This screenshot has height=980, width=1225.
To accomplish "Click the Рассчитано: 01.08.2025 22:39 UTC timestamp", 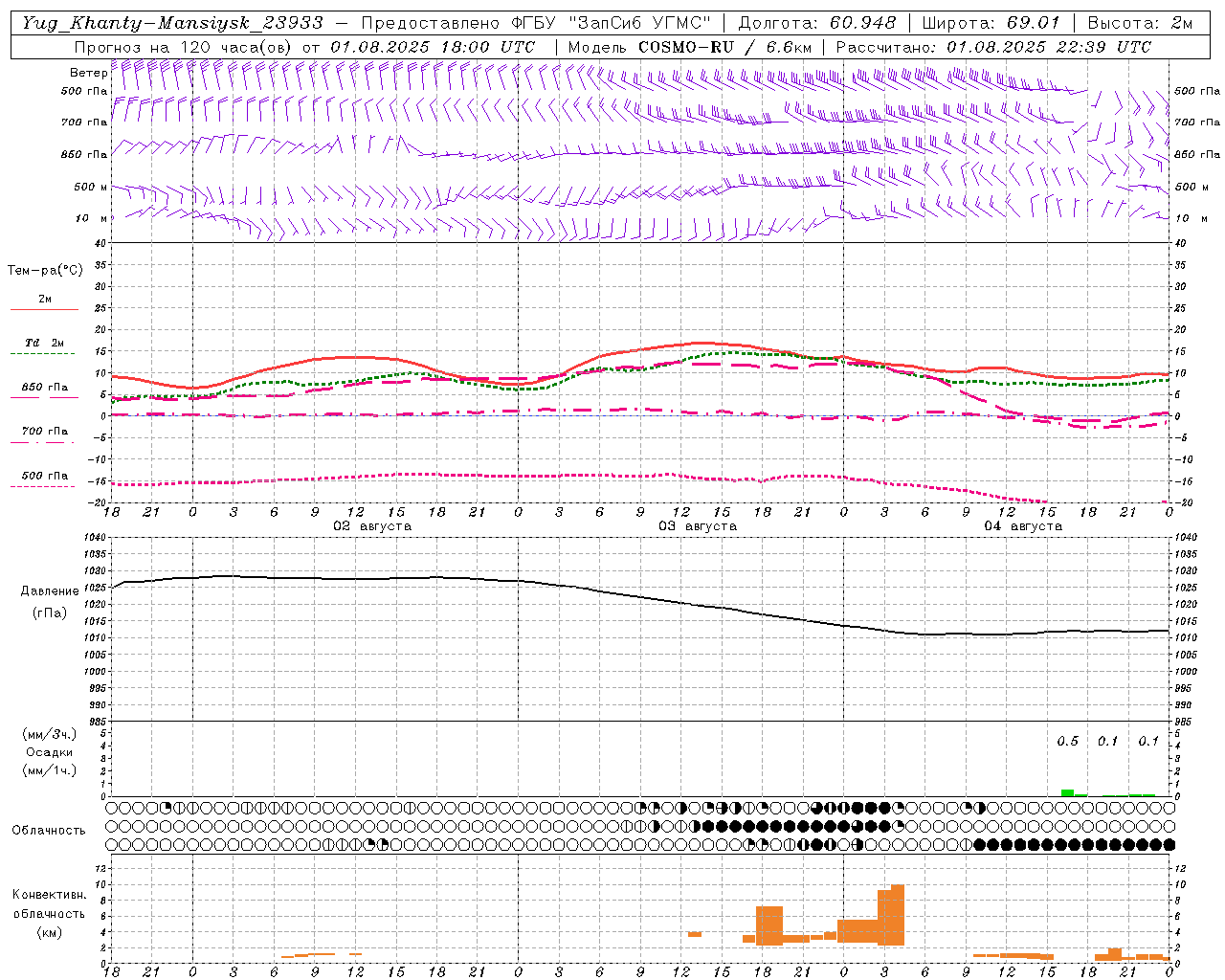I will click(x=993, y=47).
